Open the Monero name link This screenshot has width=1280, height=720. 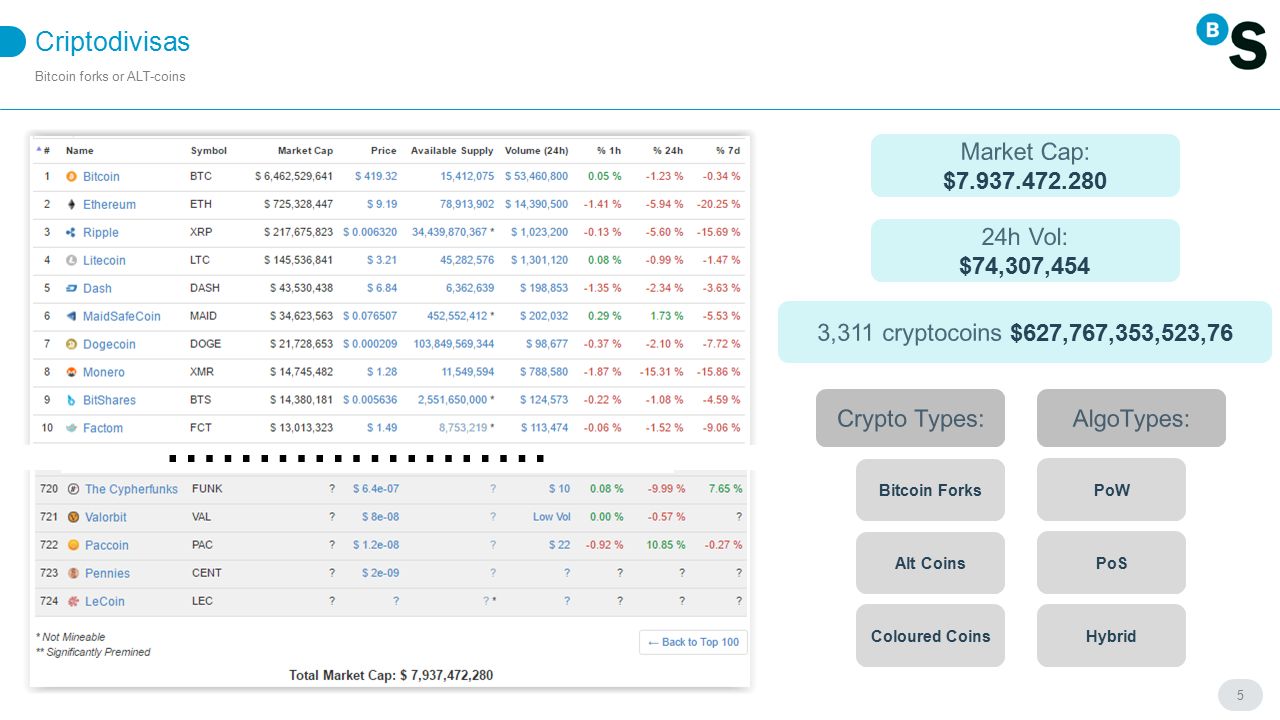pos(104,372)
